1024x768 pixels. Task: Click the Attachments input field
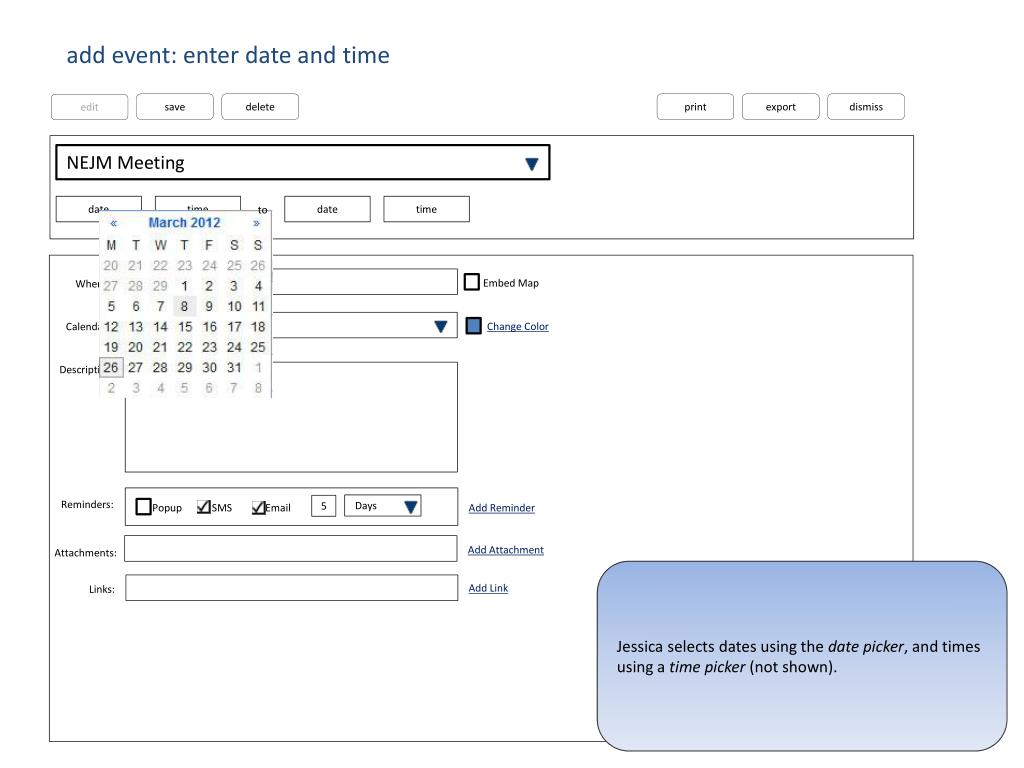[x=291, y=549]
